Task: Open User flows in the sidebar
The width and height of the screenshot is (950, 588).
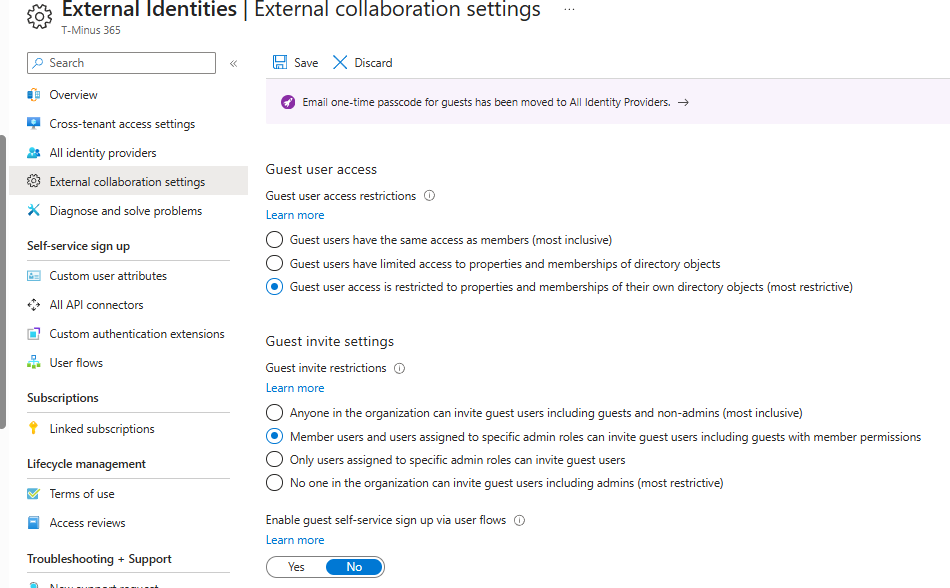Action: (76, 363)
